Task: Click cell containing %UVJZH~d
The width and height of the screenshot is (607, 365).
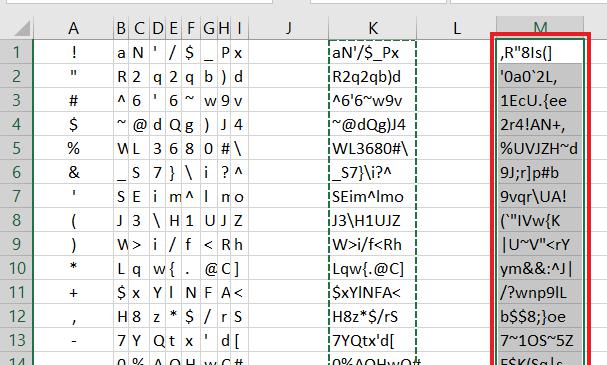Action: point(540,148)
